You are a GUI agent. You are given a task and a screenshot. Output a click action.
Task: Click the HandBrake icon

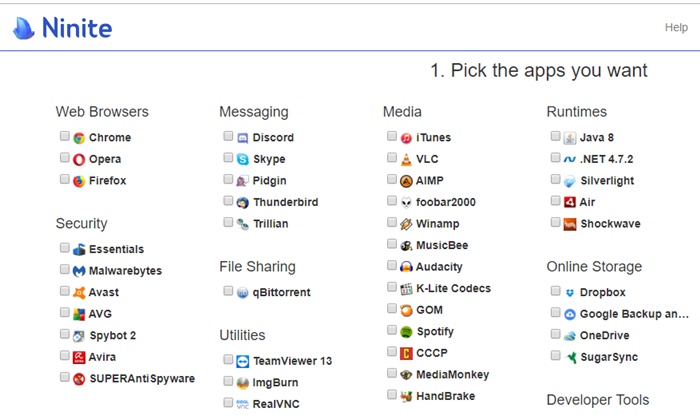pyautogui.click(x=406, y=396)
